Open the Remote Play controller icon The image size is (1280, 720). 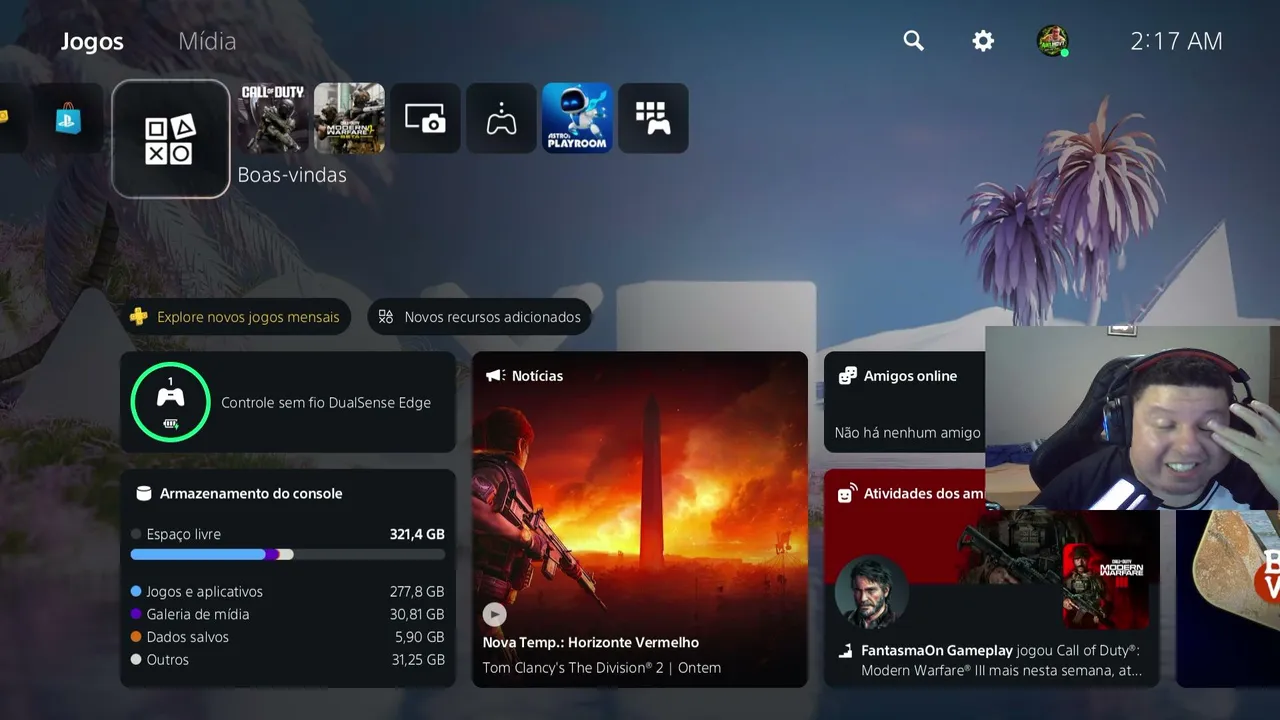coord(501,118)
